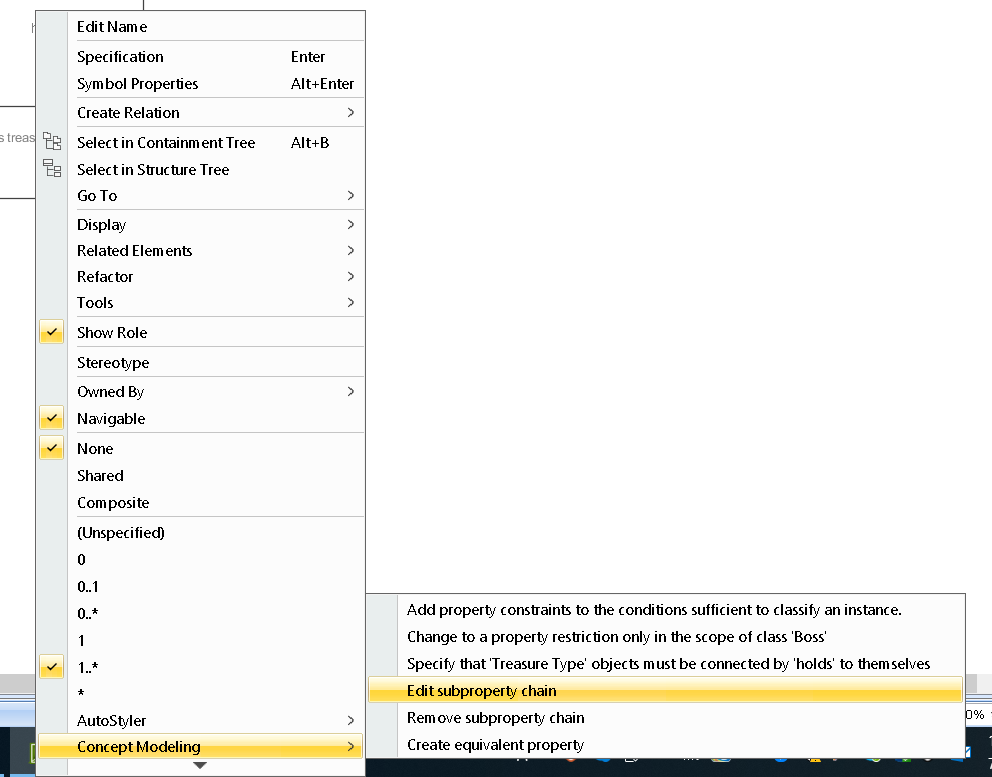Open the AutoStyler submenu

[201, 721]
